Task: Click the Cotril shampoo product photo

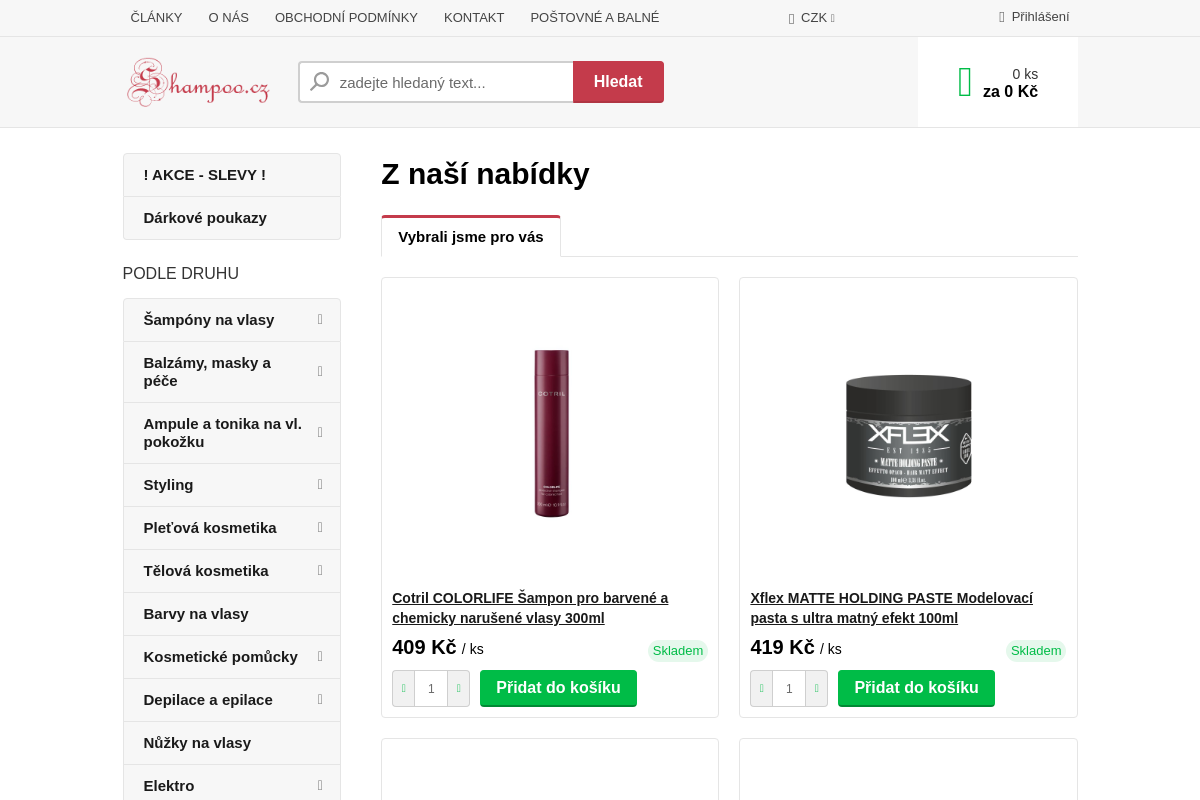Action: [x=550, y=432]
